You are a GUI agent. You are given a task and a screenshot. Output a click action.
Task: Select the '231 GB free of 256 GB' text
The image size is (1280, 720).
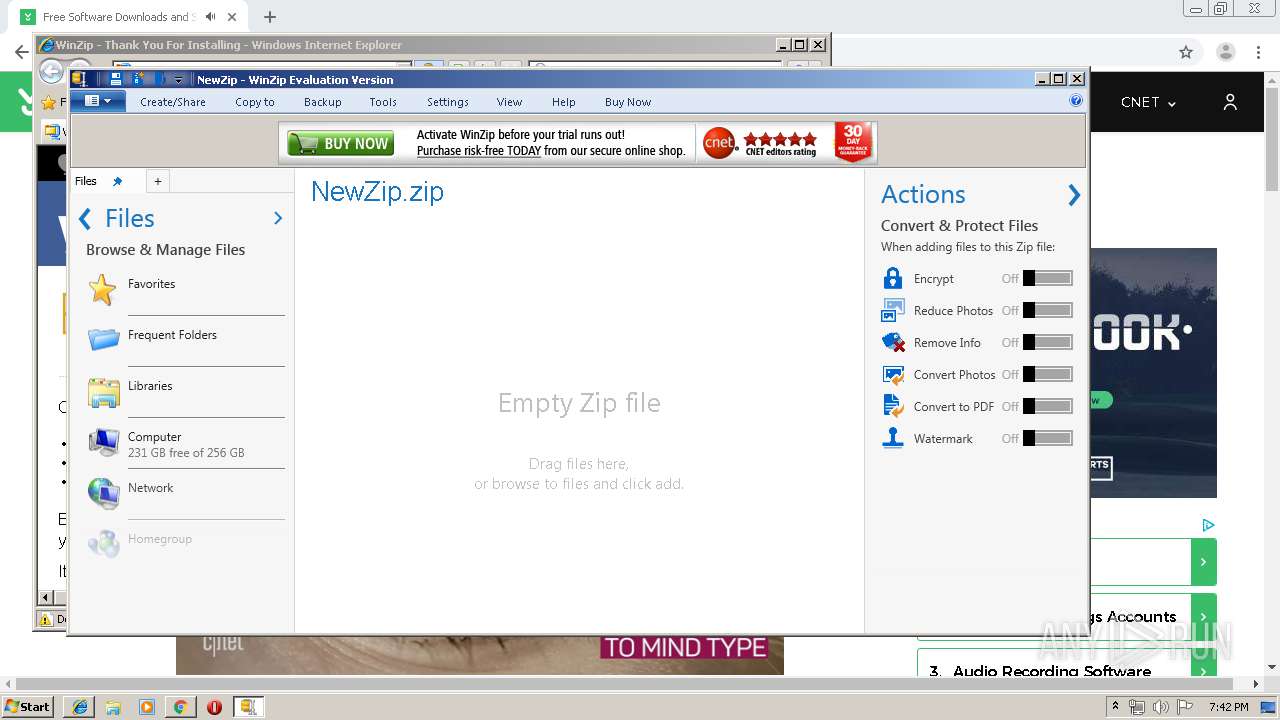pyautogui.click(x=186, y=453)
